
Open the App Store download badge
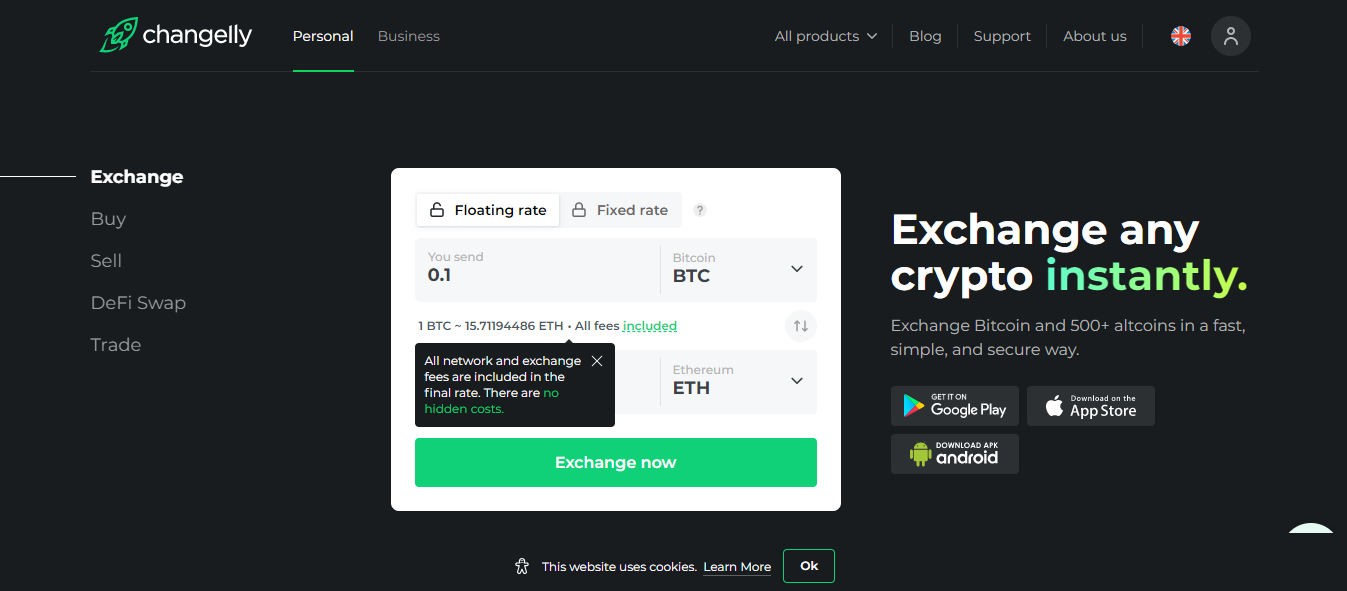coord(1091,406)
